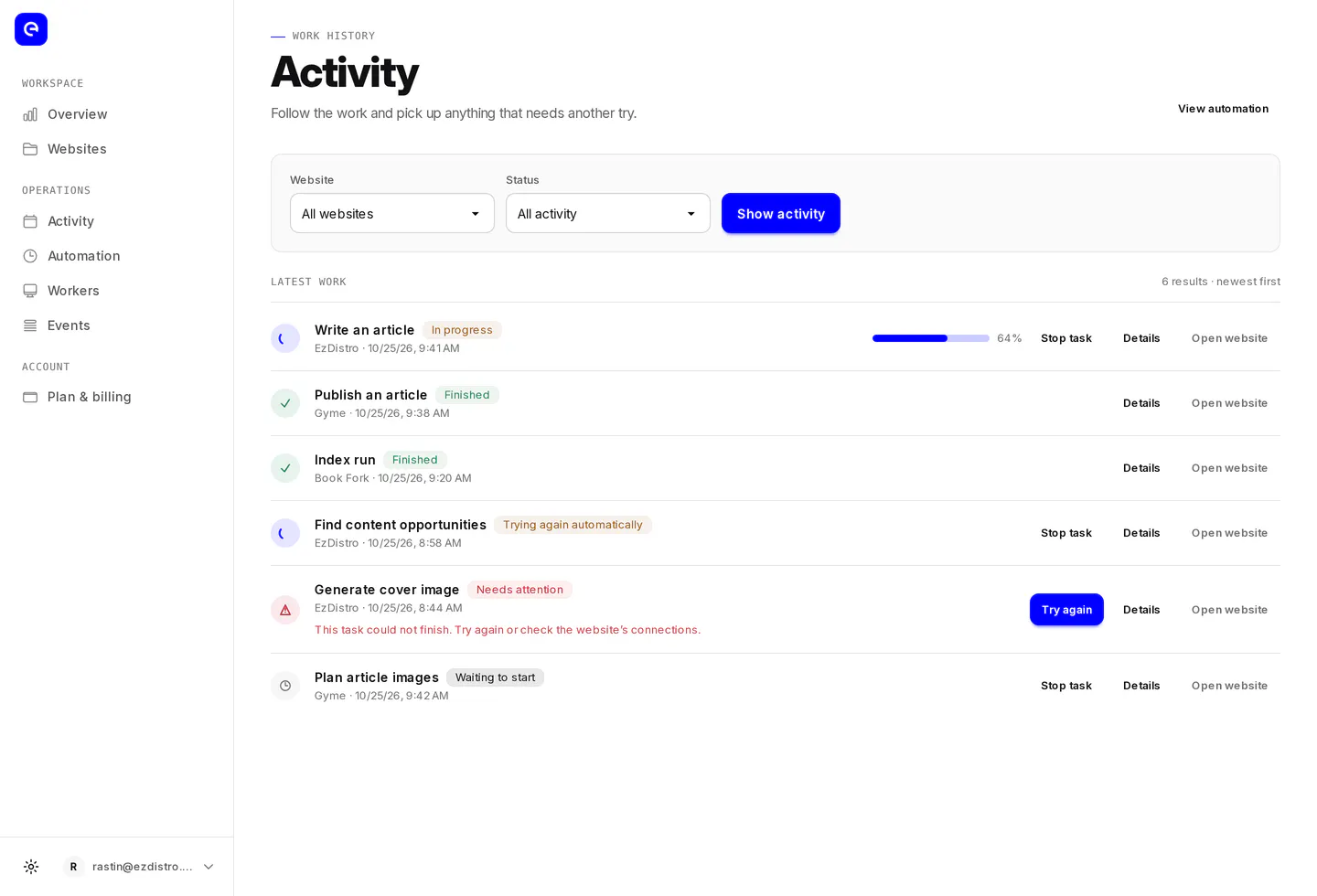Click the 6 results newest first text

(x=1221, y=282)
